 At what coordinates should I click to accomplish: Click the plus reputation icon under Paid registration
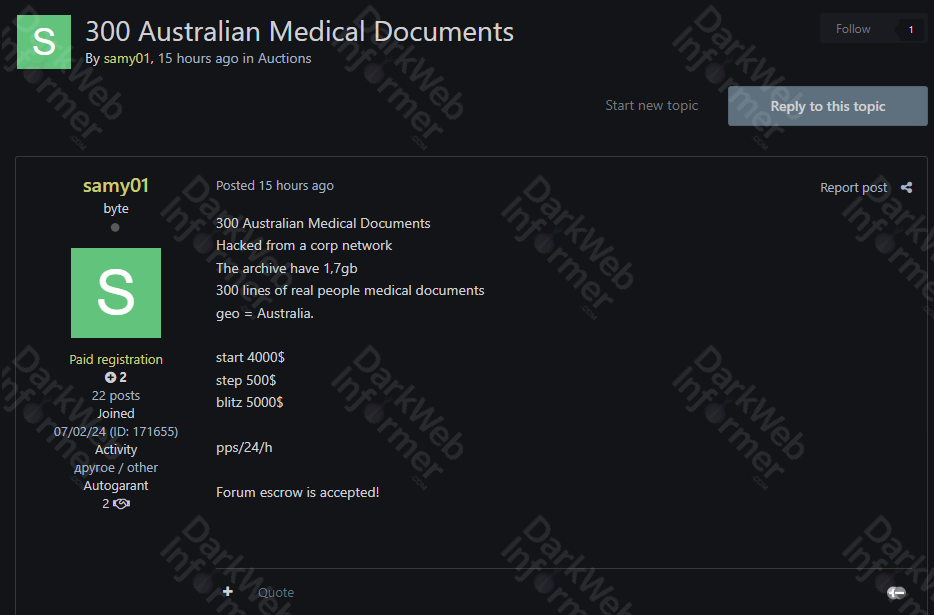click(110, 378)
